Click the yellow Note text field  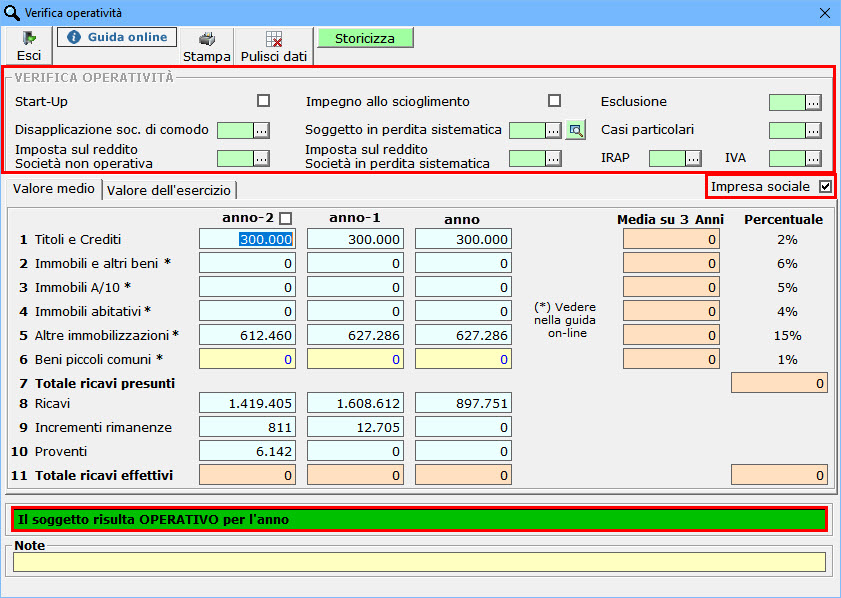419,562
